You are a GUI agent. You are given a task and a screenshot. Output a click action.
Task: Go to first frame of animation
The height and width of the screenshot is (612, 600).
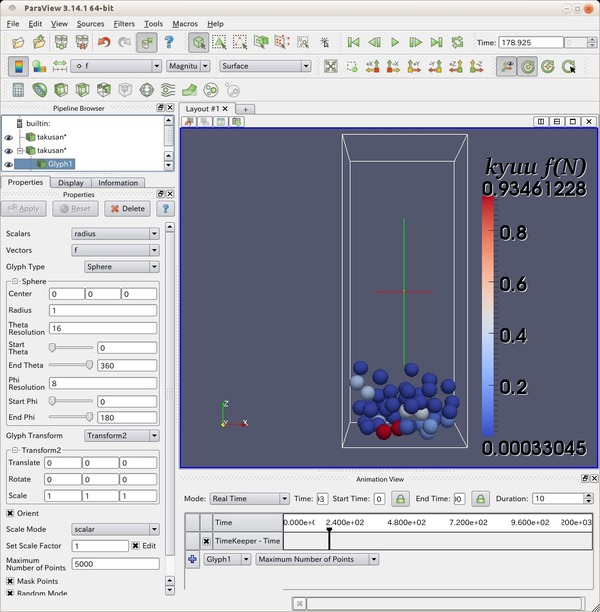tap(353, 42)
